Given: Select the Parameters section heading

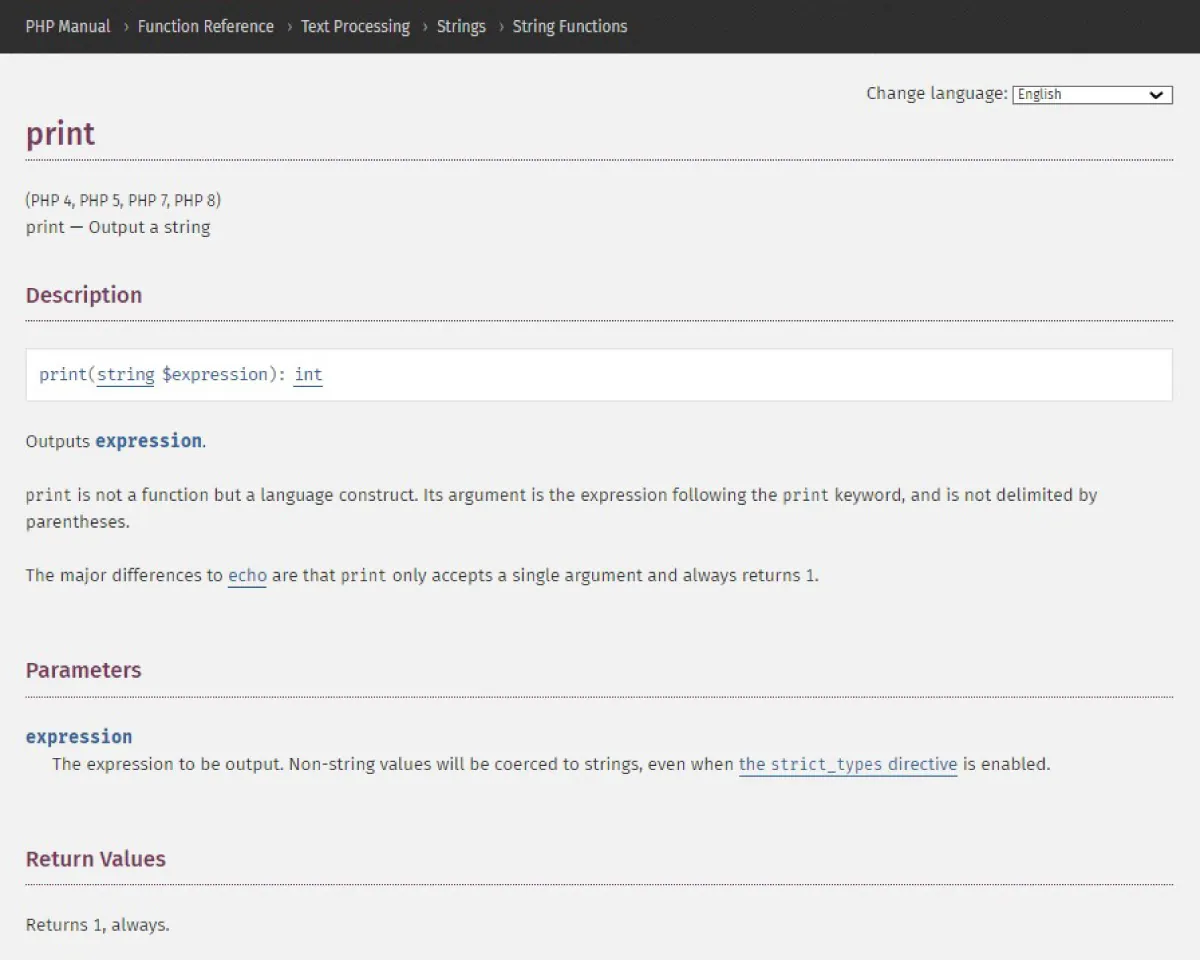Looking at the screenshot, I should click(83, 670).
